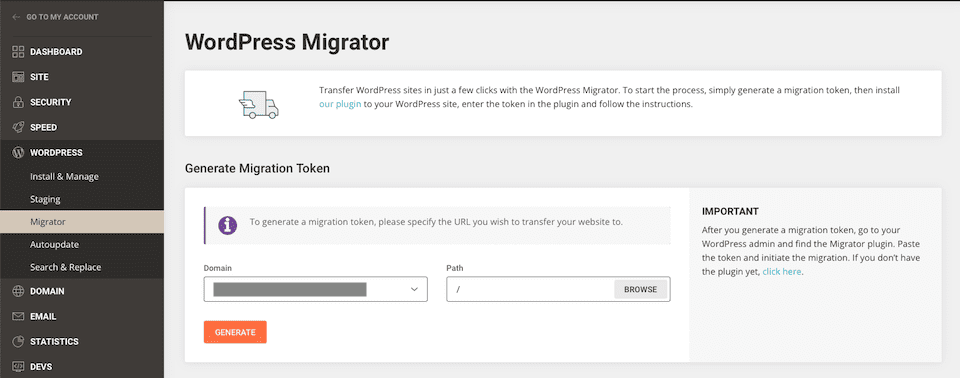Click the Dashboard grid icon

tap(18, 52)
